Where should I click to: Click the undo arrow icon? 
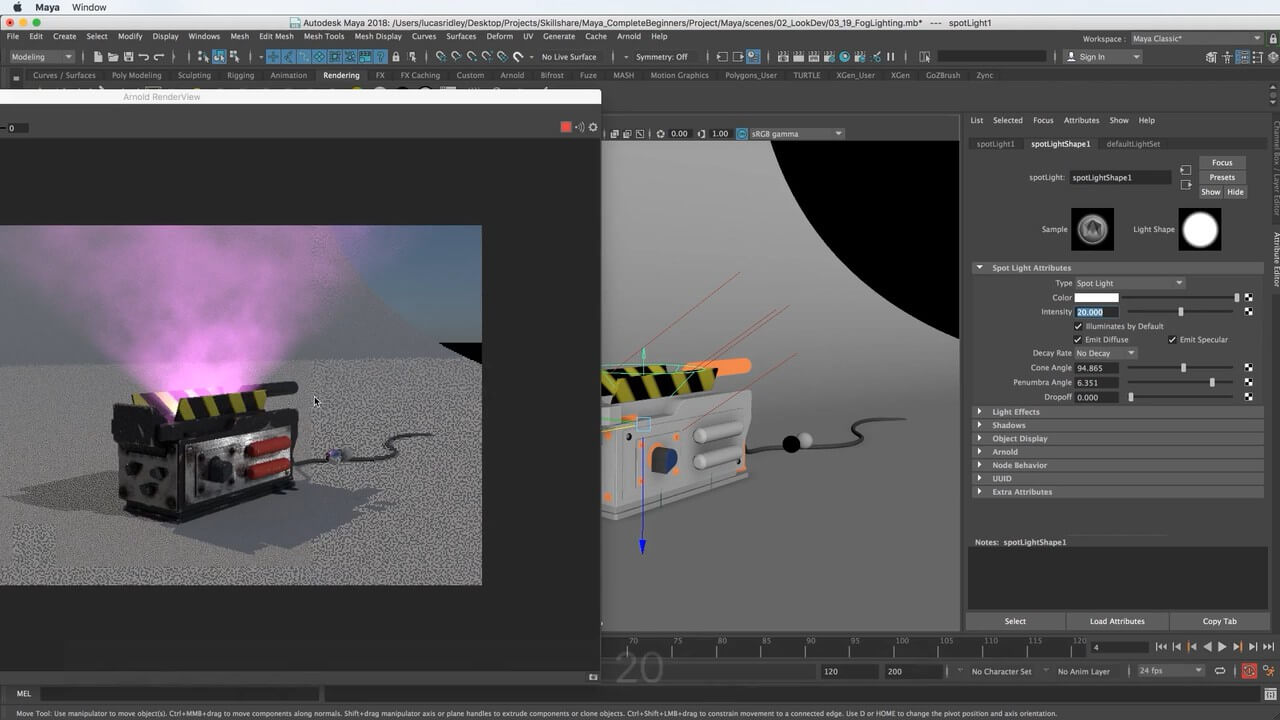tap(143, 57)
